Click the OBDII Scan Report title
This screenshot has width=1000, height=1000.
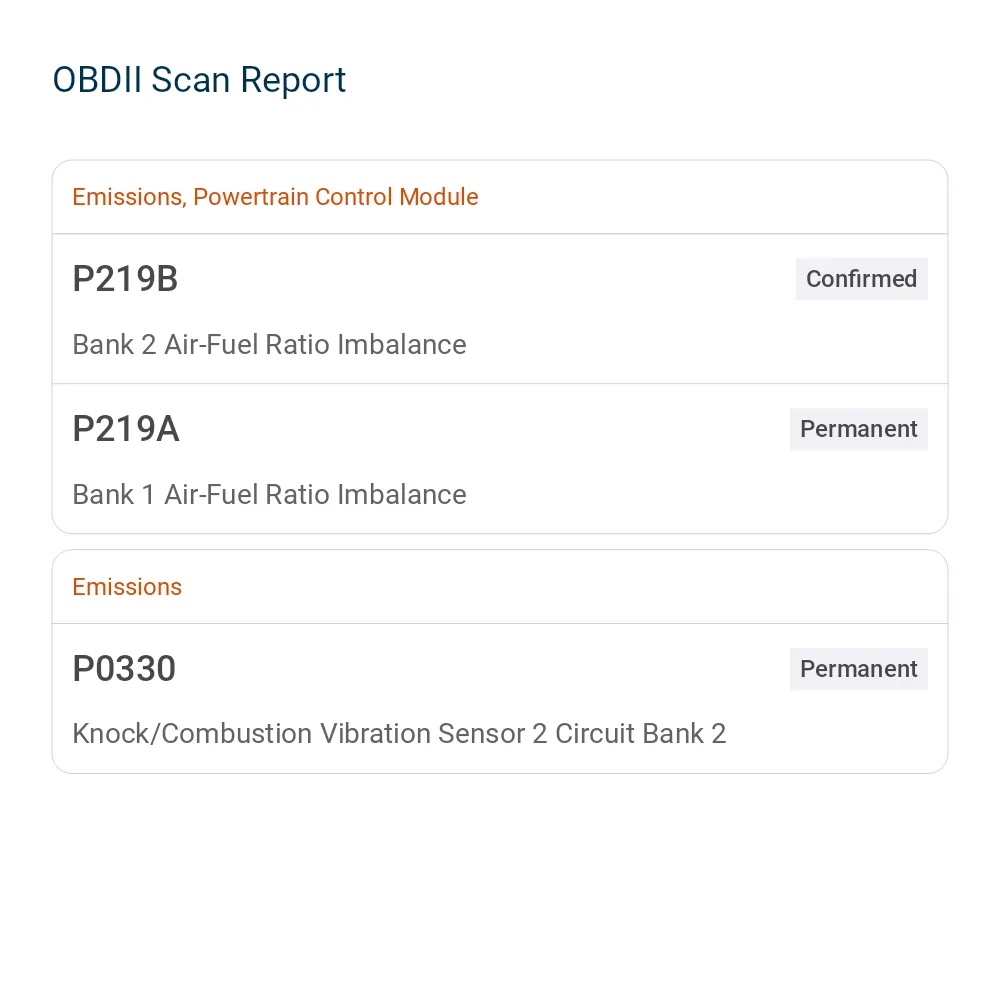[x=199, y=80]
